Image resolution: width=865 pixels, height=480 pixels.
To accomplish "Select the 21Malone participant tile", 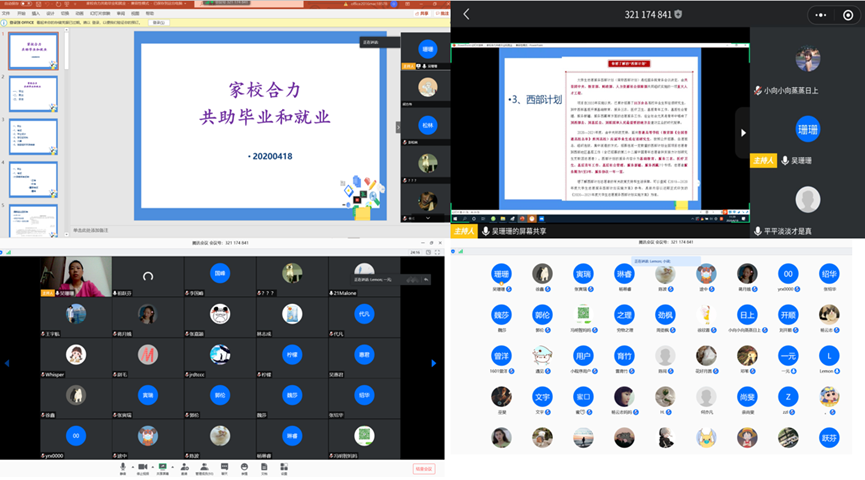I will pos(364,276).
